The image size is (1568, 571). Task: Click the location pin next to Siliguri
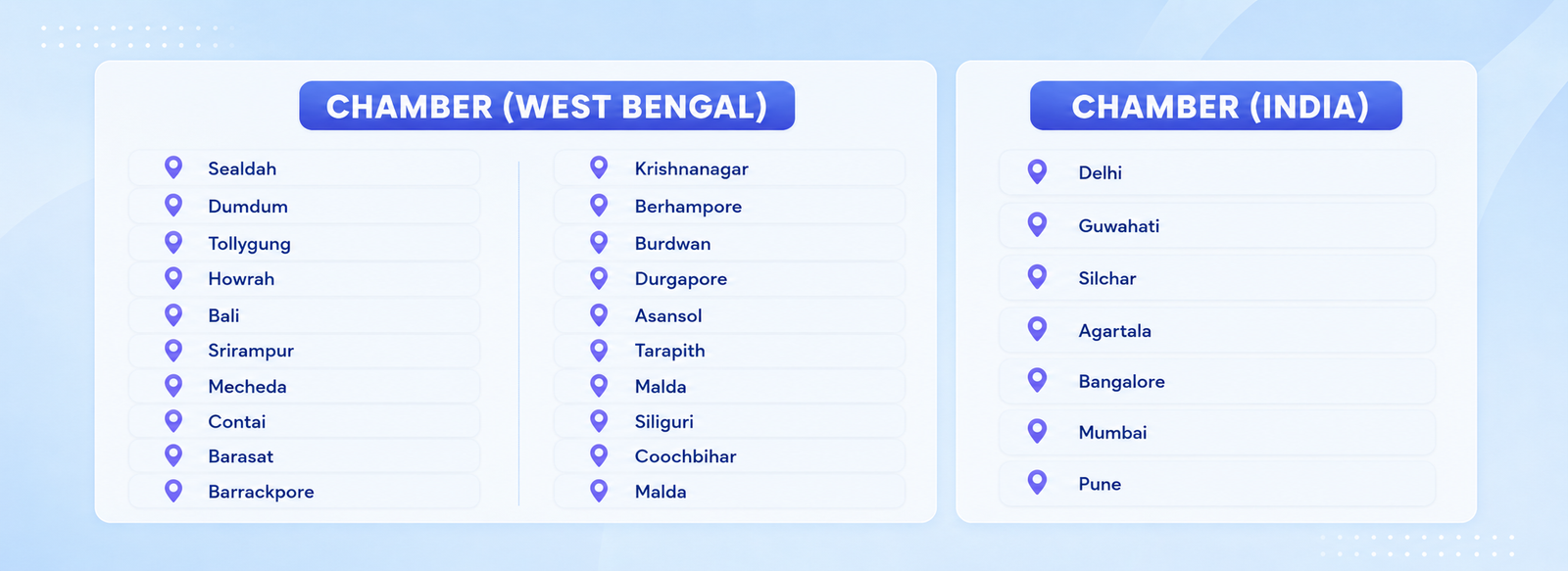(599, 421)
